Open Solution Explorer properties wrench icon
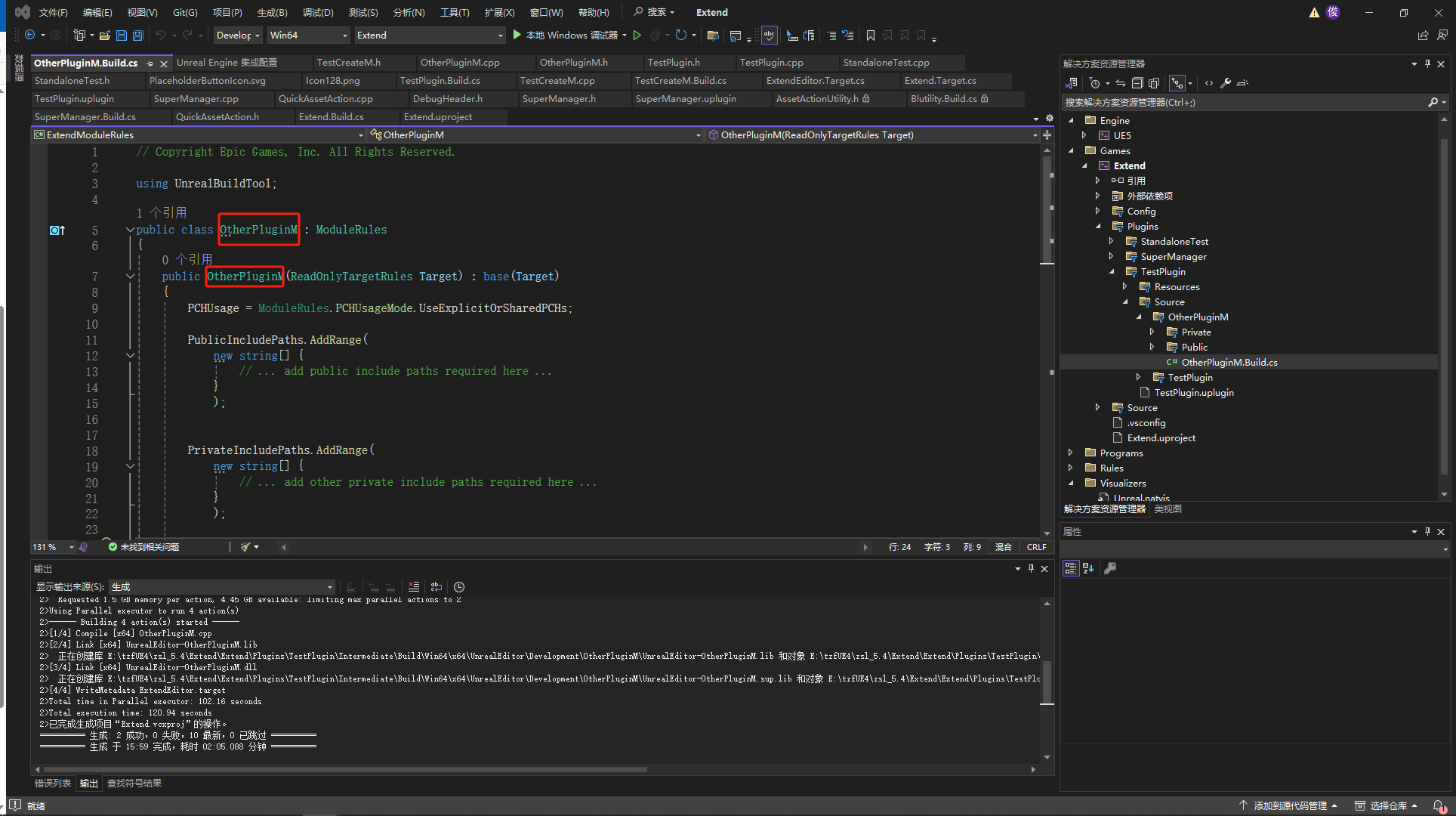Image resolution: width=1456 pixels, height=816 pixels. coord(1226,83)
